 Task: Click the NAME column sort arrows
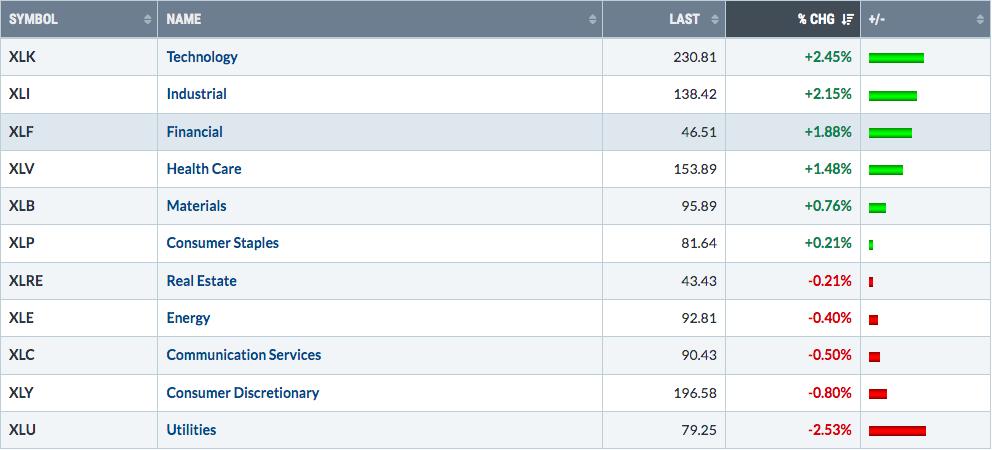[592, 20]
